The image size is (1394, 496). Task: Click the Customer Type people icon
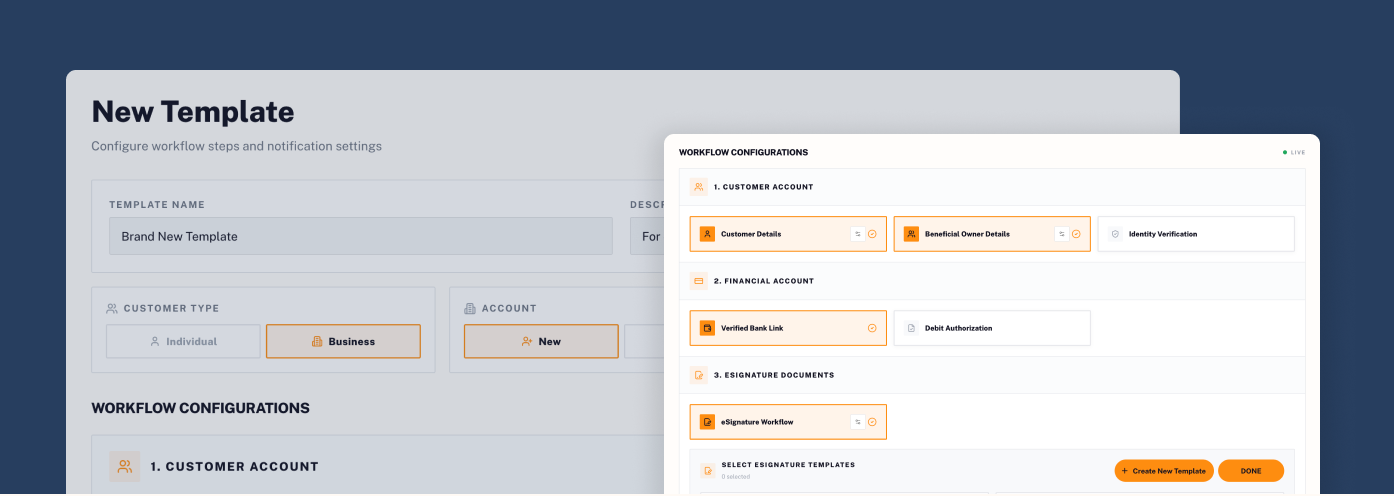click(112, 309)
